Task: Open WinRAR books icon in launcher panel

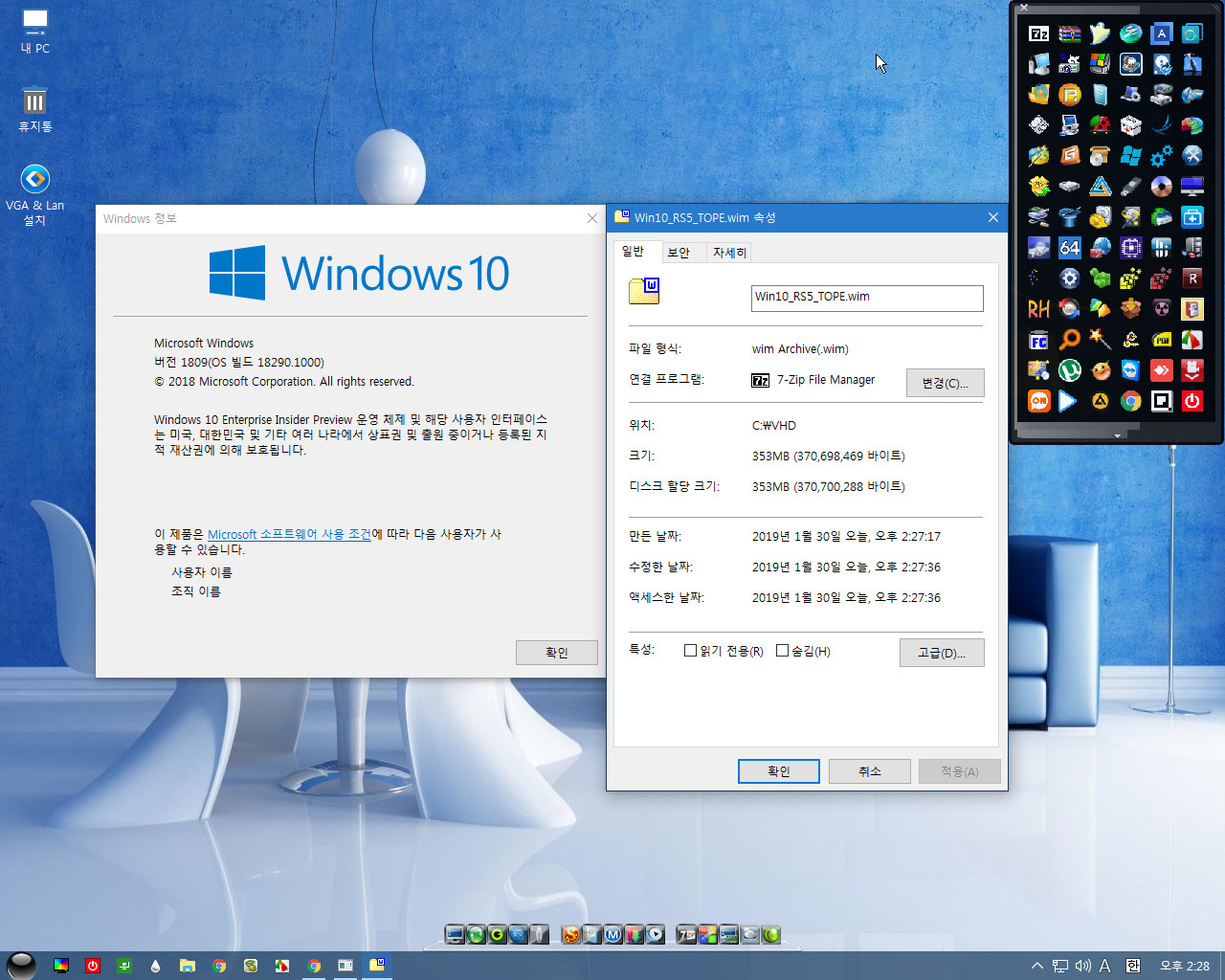Action: tap(1069, 33)
